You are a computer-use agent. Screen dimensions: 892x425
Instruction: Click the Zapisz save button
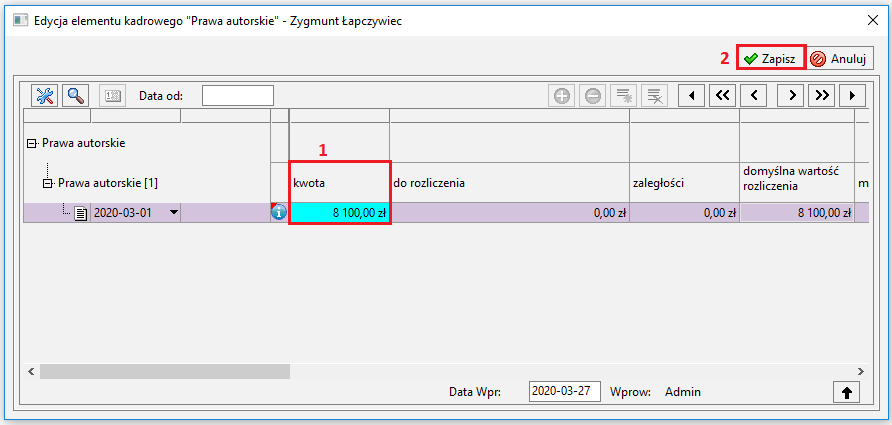[771, 57]
